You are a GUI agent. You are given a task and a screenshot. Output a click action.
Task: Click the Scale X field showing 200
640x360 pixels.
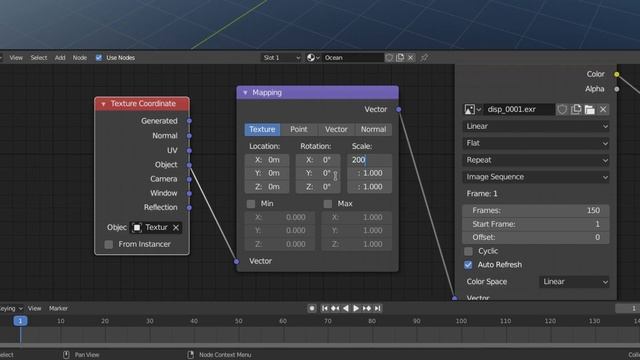coord(369,160)
